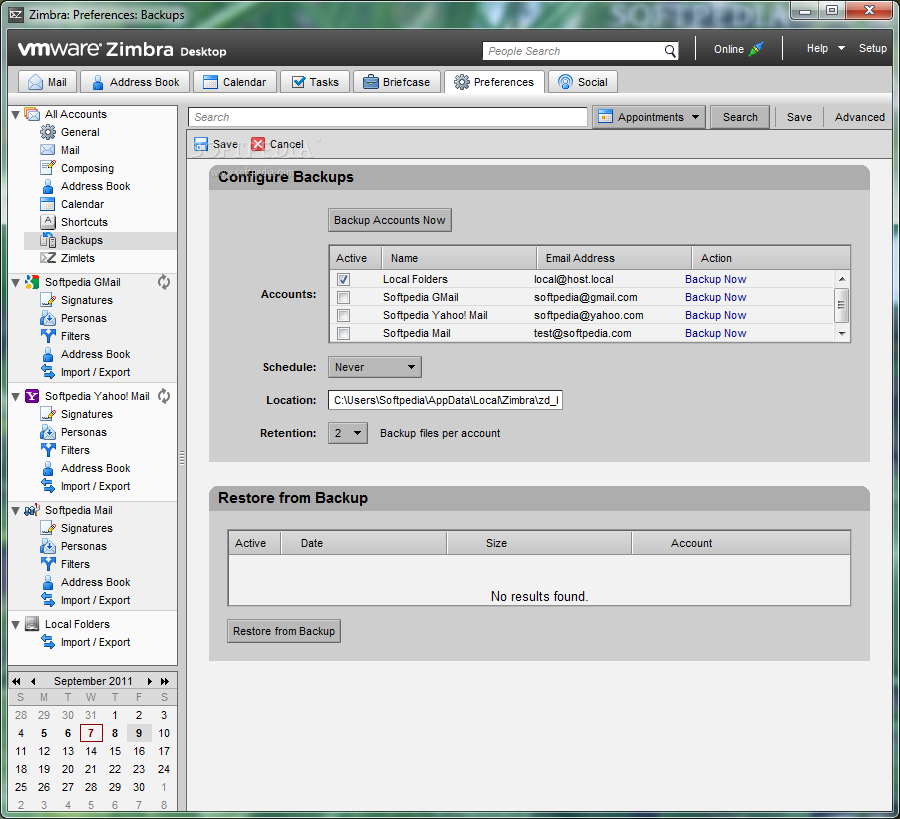This screenshot has width=900, height=819.
Task: Collapse the Softpedia Yahoo! Mail tree
Action: [x=15, y=397]
